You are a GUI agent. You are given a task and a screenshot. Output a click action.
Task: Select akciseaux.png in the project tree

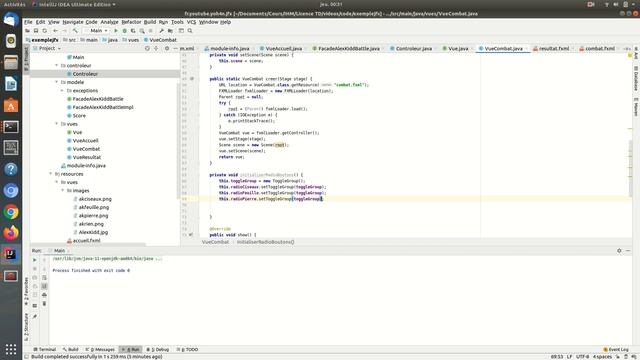click(x=95, y=199)
